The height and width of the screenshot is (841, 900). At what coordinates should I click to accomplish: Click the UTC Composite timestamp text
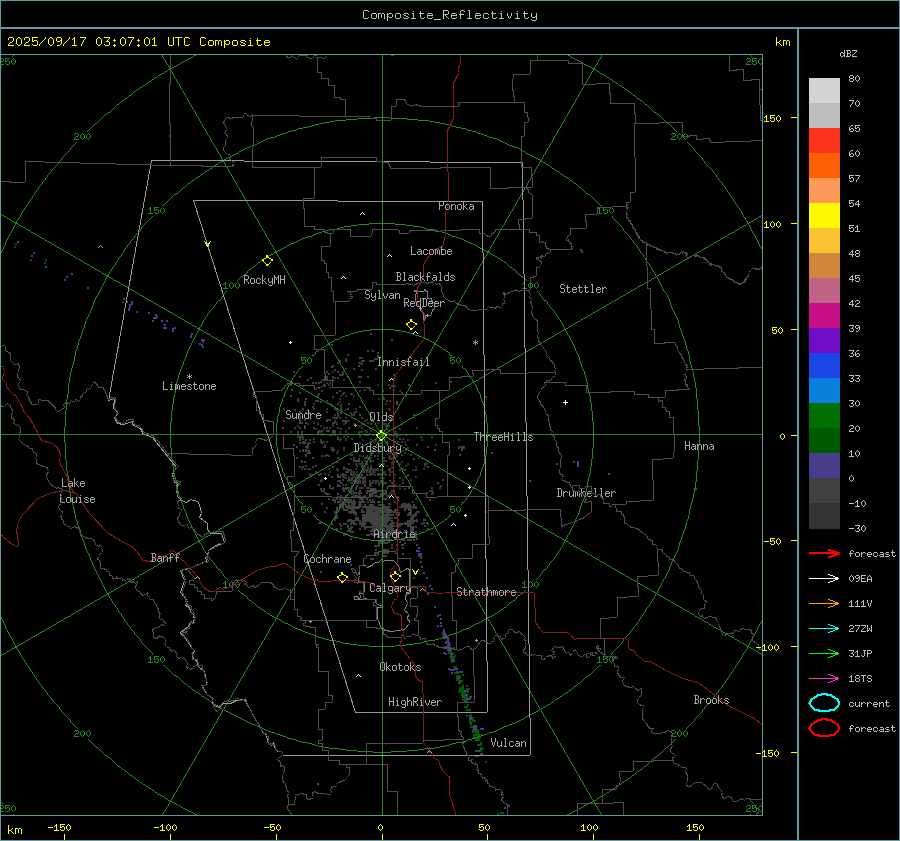138,42
